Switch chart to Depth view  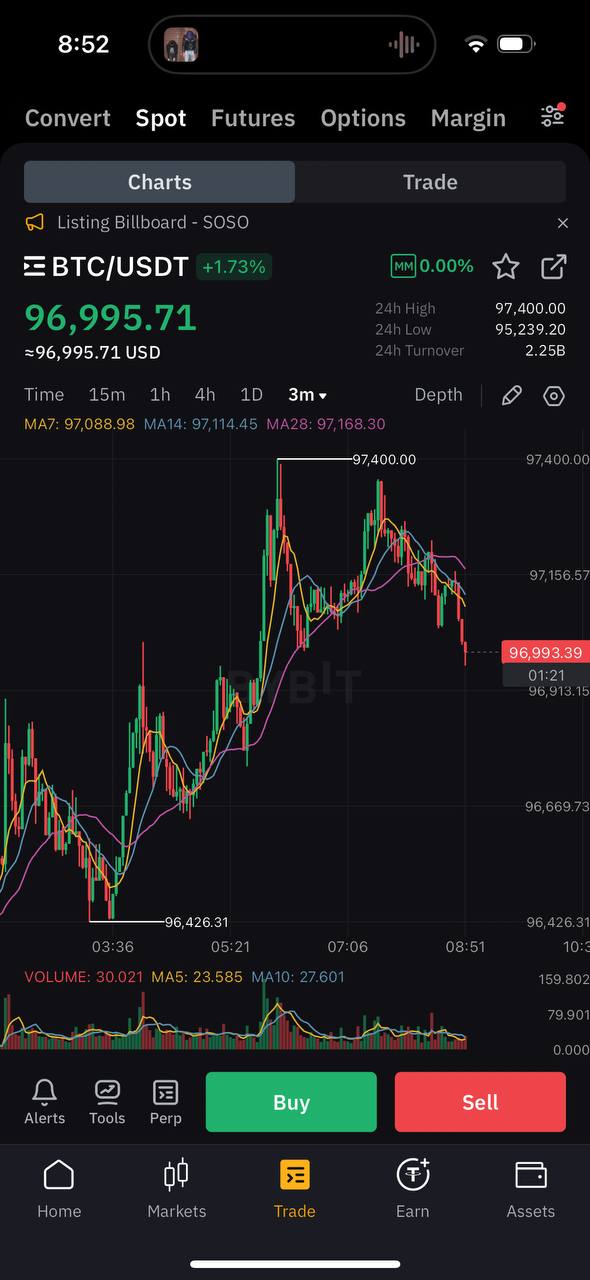click(x=438, y=395)
